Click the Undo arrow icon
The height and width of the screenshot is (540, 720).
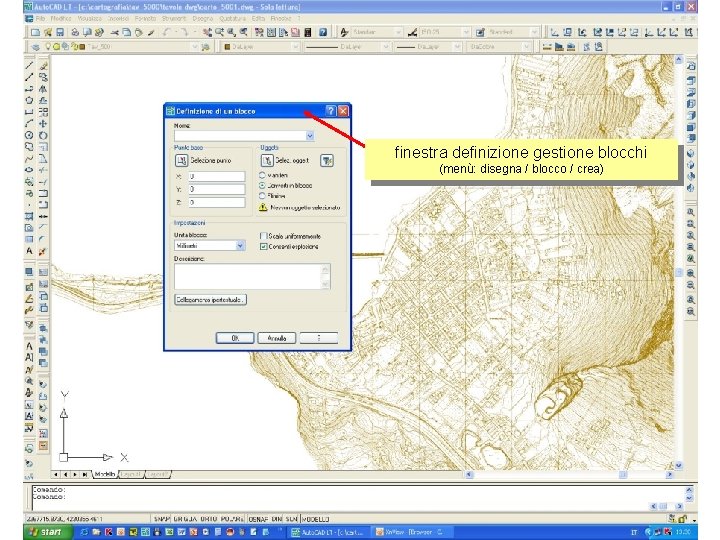[x=167, y=32]
